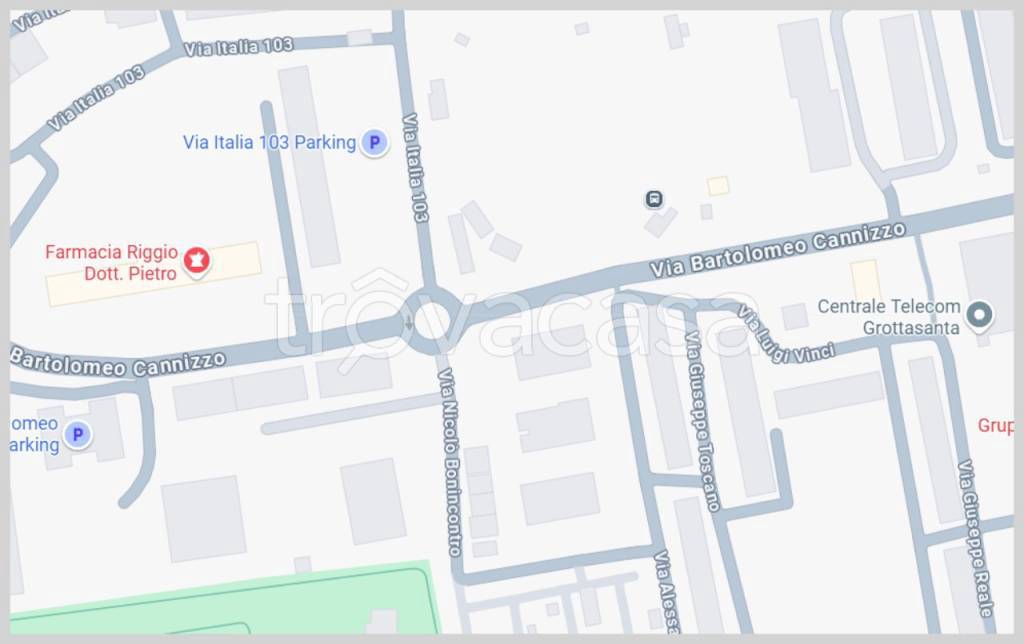This screenshot has height=644, width=1024.
Task: Click the arrow on the roundabout's left side
Action: pos(409,322)
